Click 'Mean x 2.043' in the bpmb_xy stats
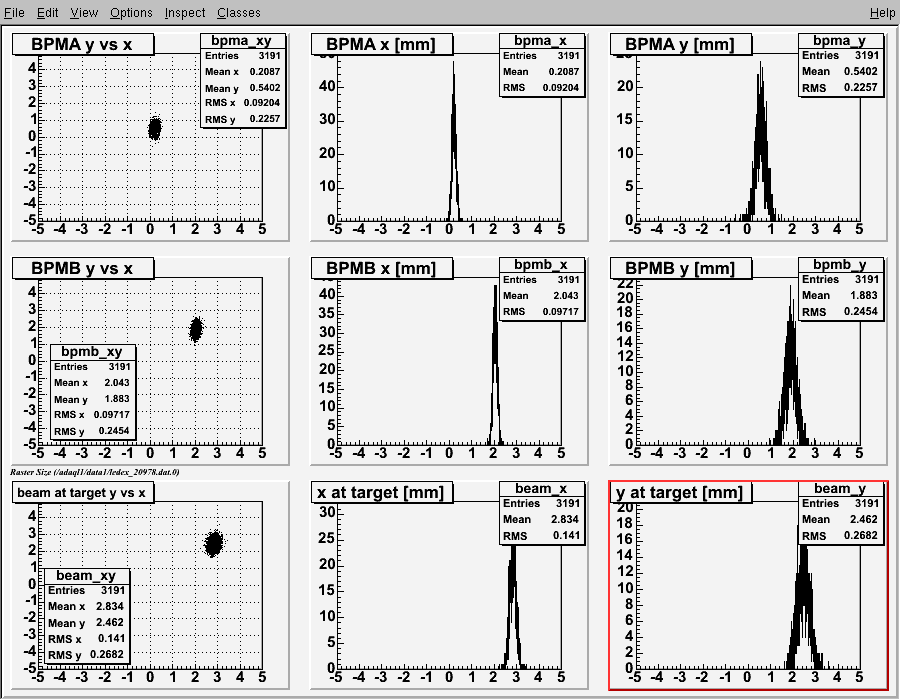Screen dimensions: 900x700 pos(92,383)
